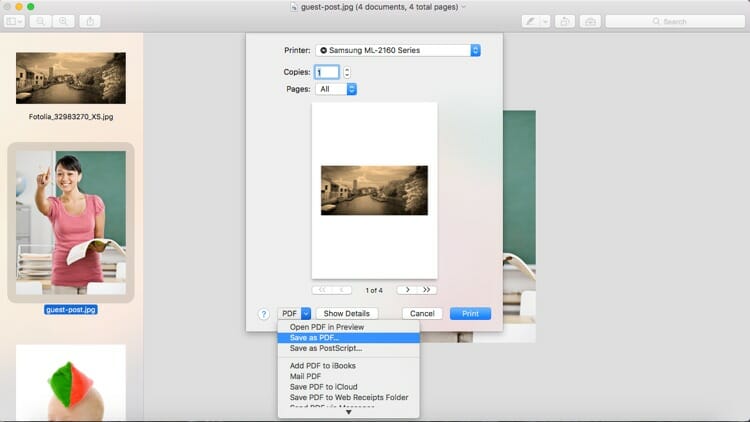Click Show Details button
This screenshot has width=750, height=422.
tap(347, 313)
